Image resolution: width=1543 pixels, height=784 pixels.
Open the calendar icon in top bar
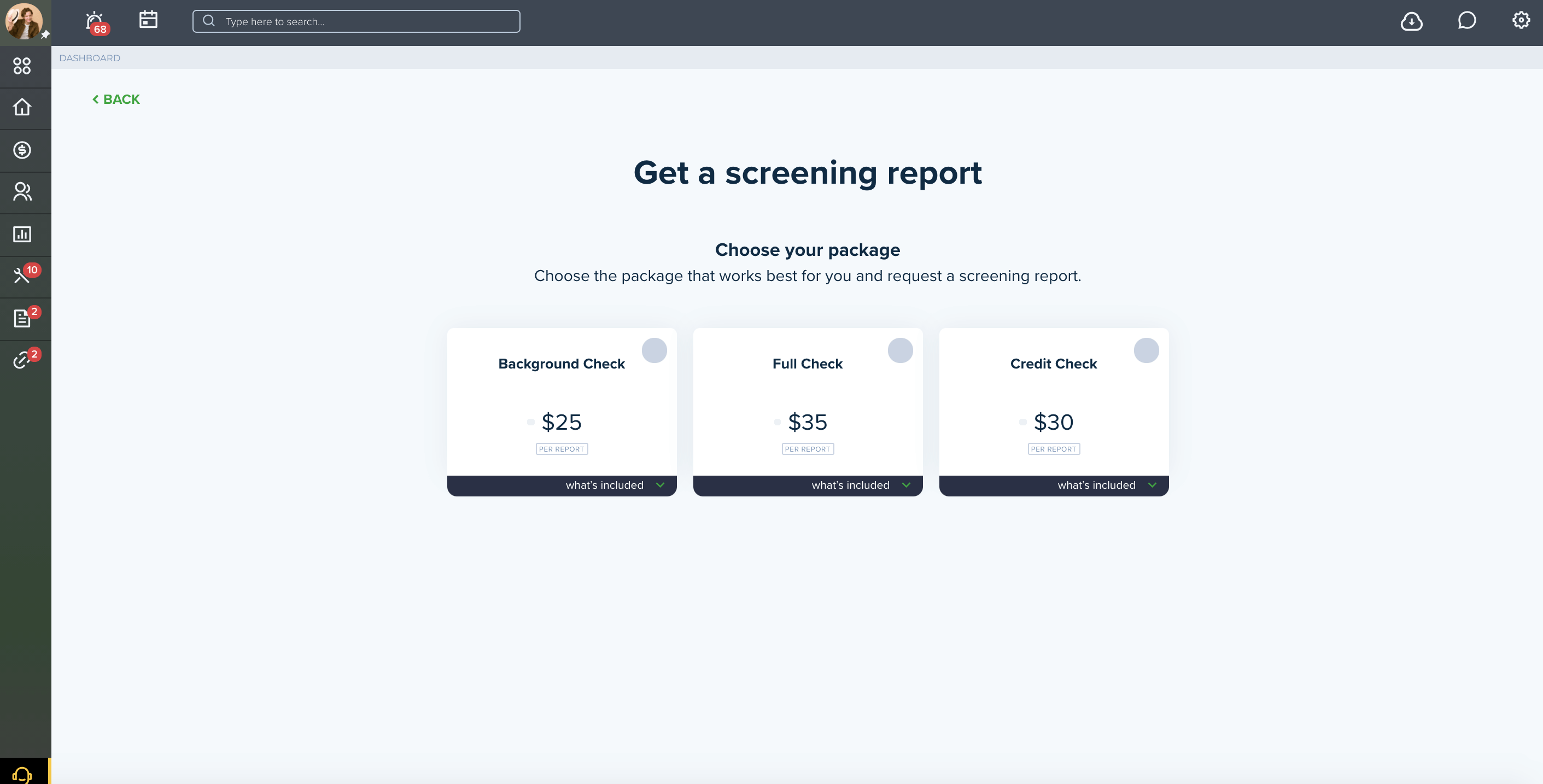tap(148, 19)
